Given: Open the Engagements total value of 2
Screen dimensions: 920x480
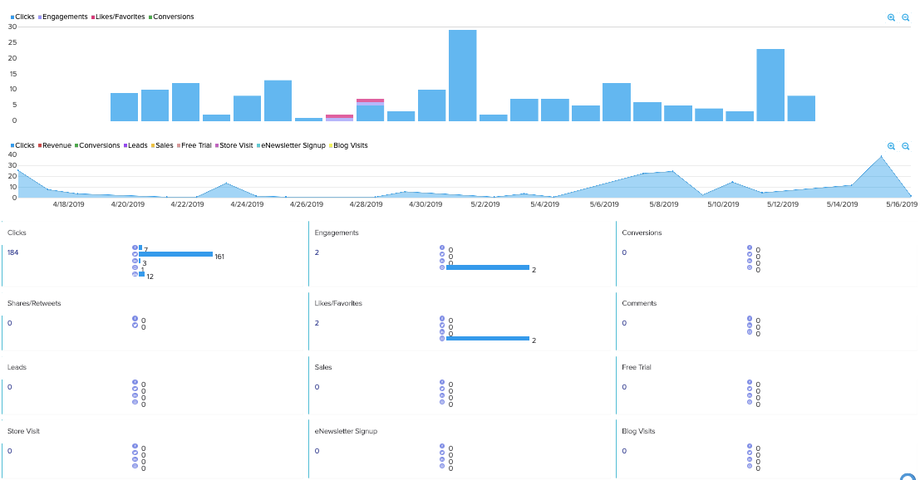Looking at the screenshot, I should (x=317, y=252).
